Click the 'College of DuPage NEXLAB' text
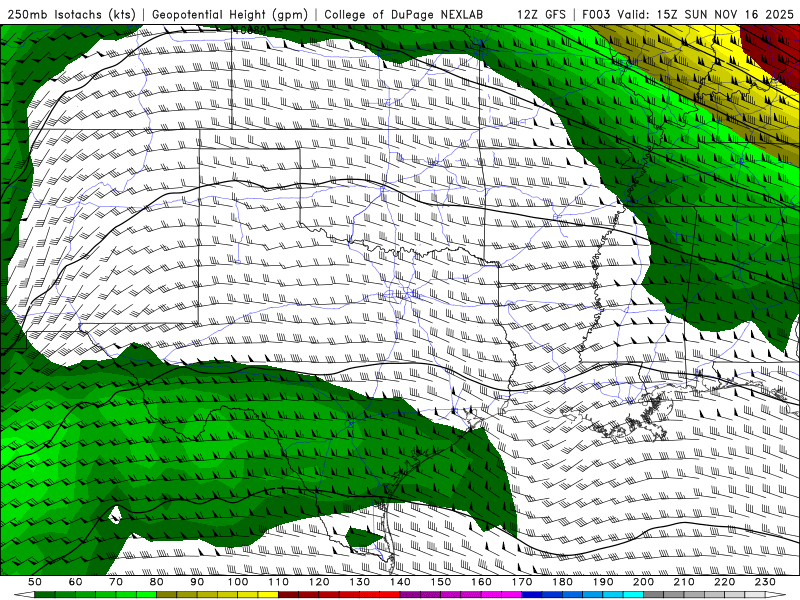 click(x=403, y=14)
